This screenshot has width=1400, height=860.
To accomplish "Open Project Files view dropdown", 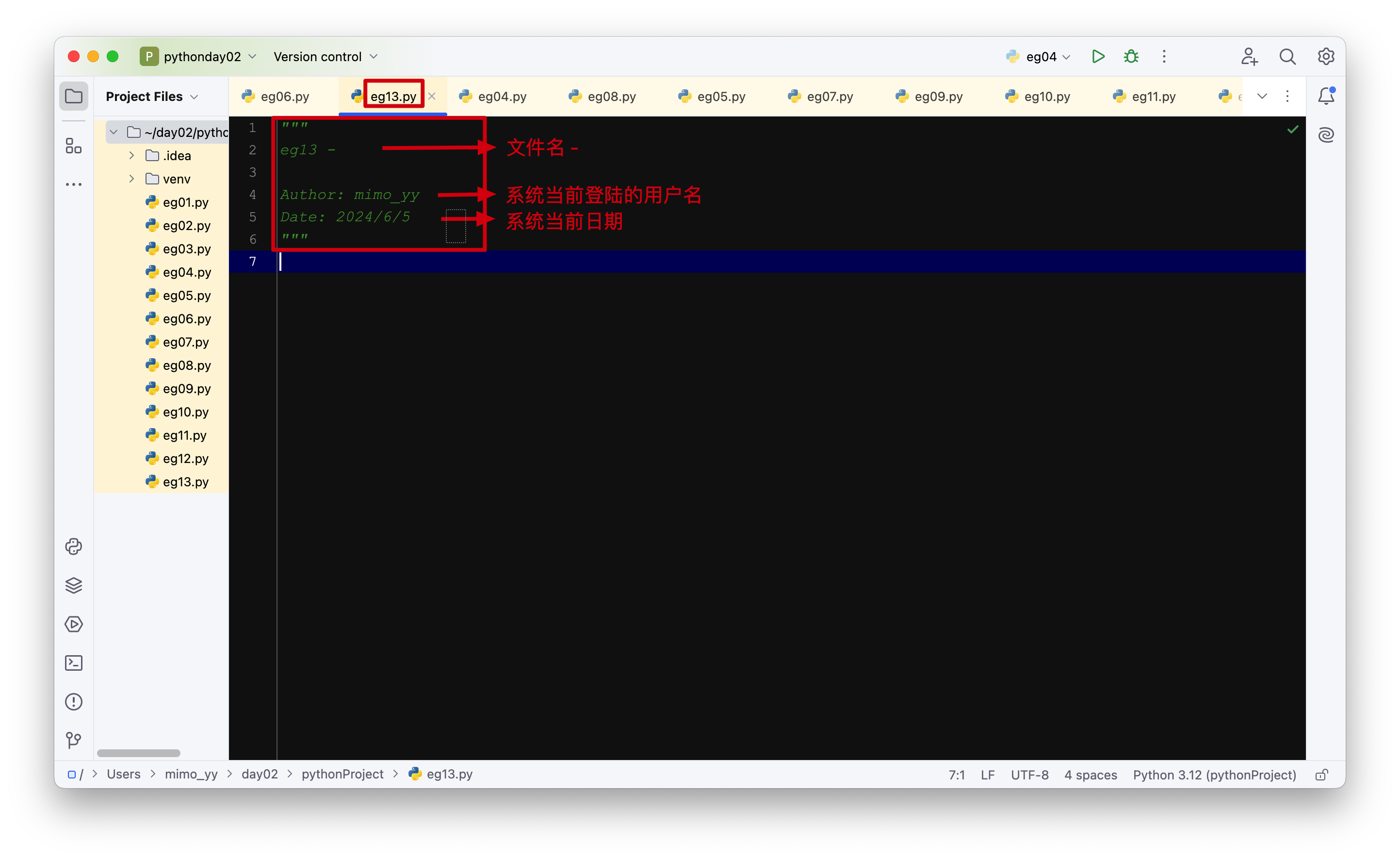I will coord(152,97).
